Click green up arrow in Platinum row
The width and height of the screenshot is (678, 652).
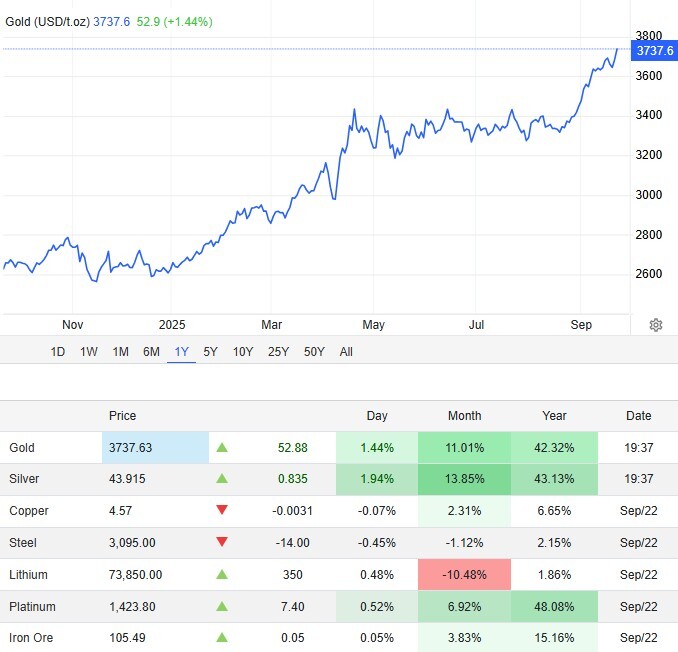coord(222,607)
